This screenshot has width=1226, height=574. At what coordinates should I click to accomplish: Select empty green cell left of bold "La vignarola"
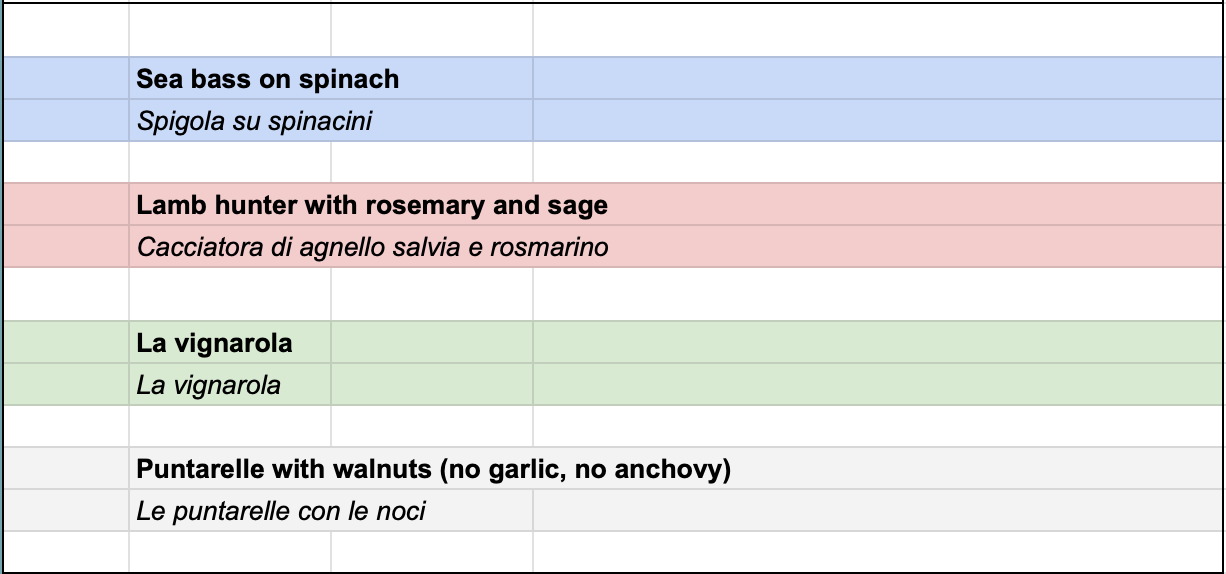coord(66,343)
